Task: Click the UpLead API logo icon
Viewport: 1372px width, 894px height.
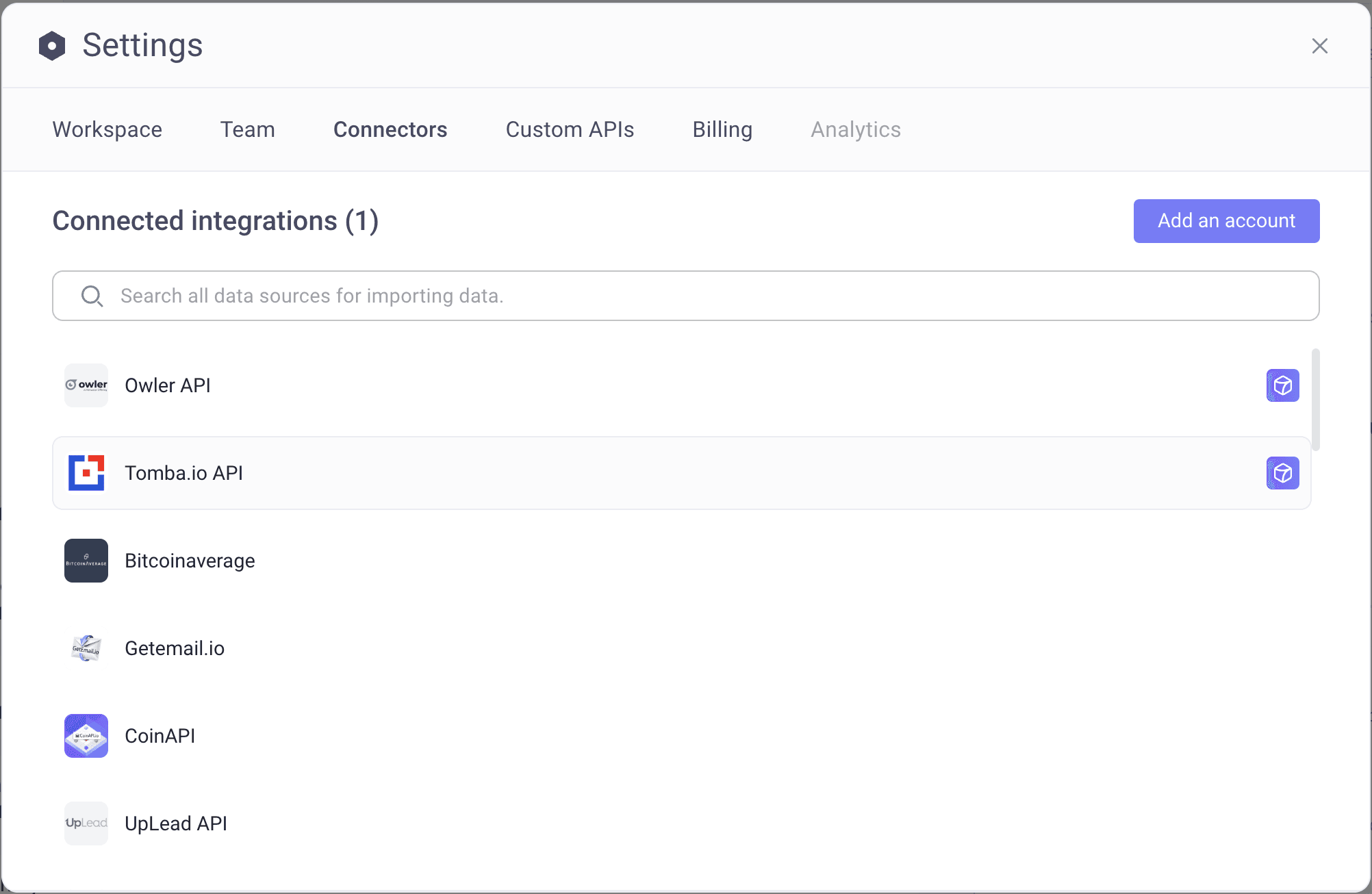Action: (x=86, y=823)
